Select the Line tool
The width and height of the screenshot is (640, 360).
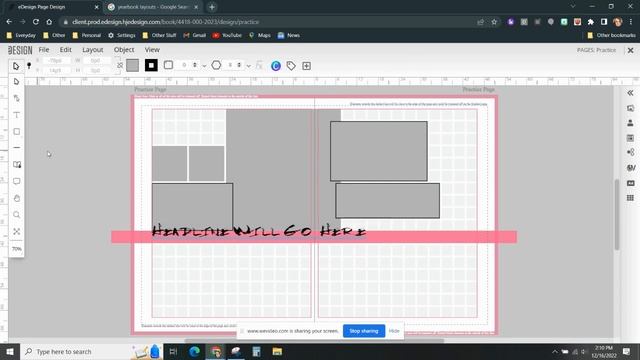pos(16,148)
